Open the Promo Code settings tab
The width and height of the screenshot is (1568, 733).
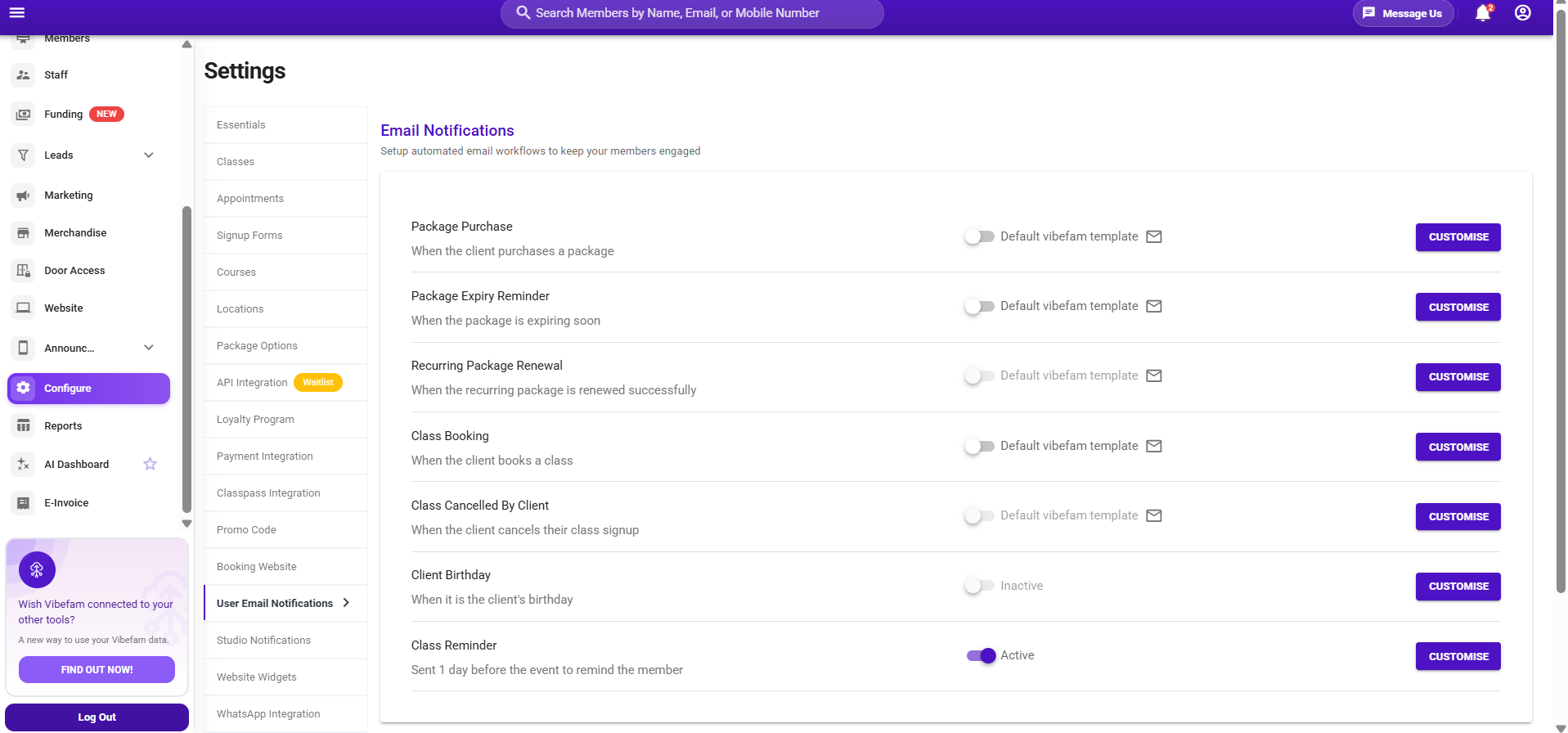[x=286, y=530]
